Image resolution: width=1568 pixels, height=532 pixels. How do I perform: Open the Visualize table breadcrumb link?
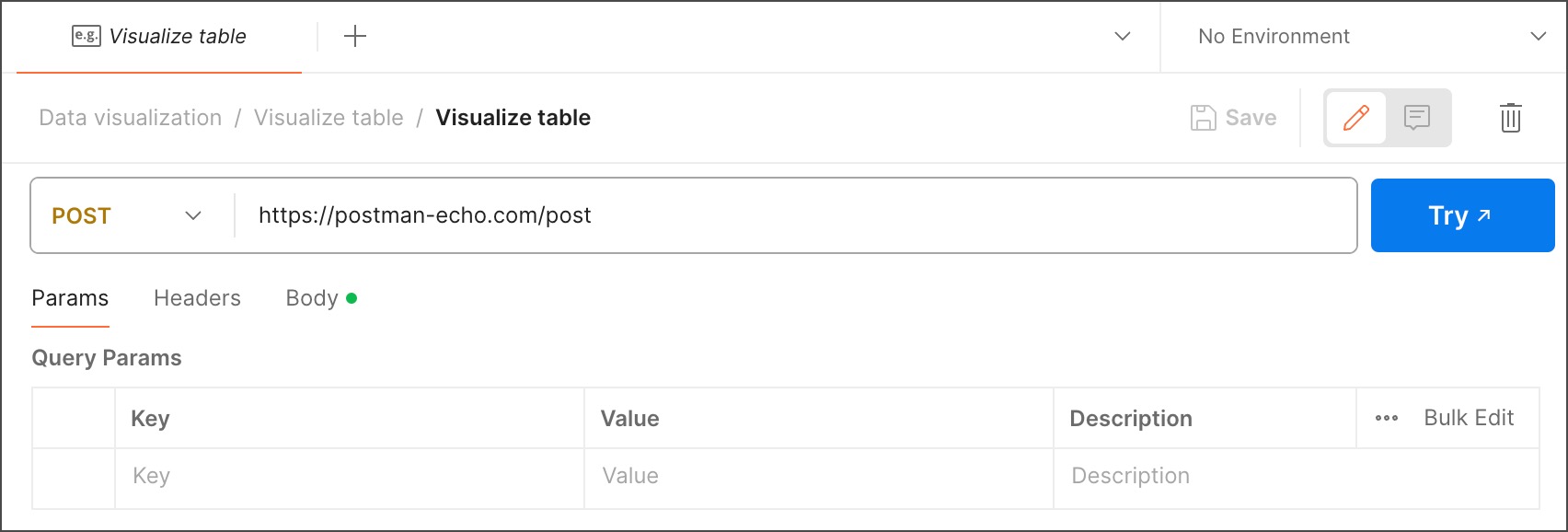tap(329, 117)
